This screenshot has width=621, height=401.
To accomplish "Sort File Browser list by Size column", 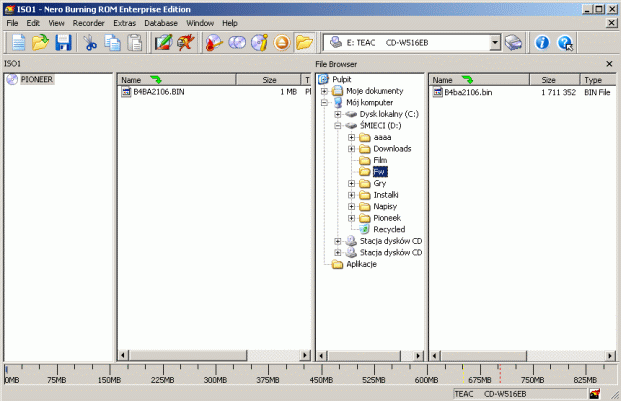I will [555, 80].
